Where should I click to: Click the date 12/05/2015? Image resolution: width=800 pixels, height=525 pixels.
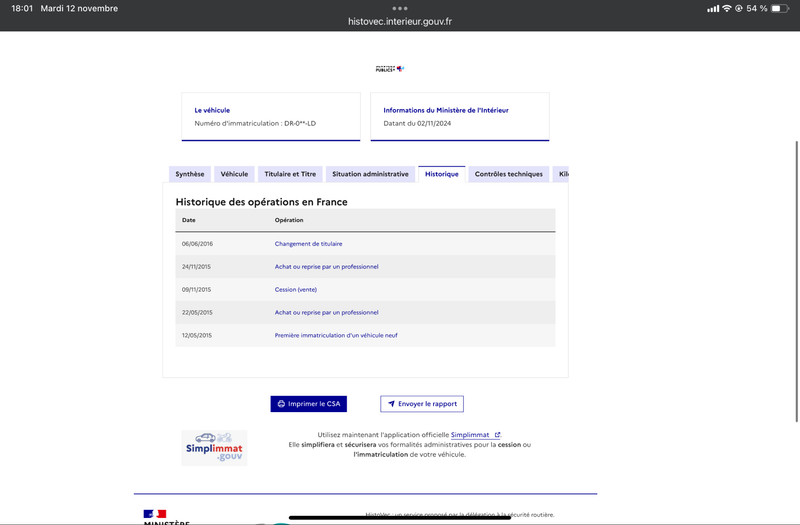point(197,336)
